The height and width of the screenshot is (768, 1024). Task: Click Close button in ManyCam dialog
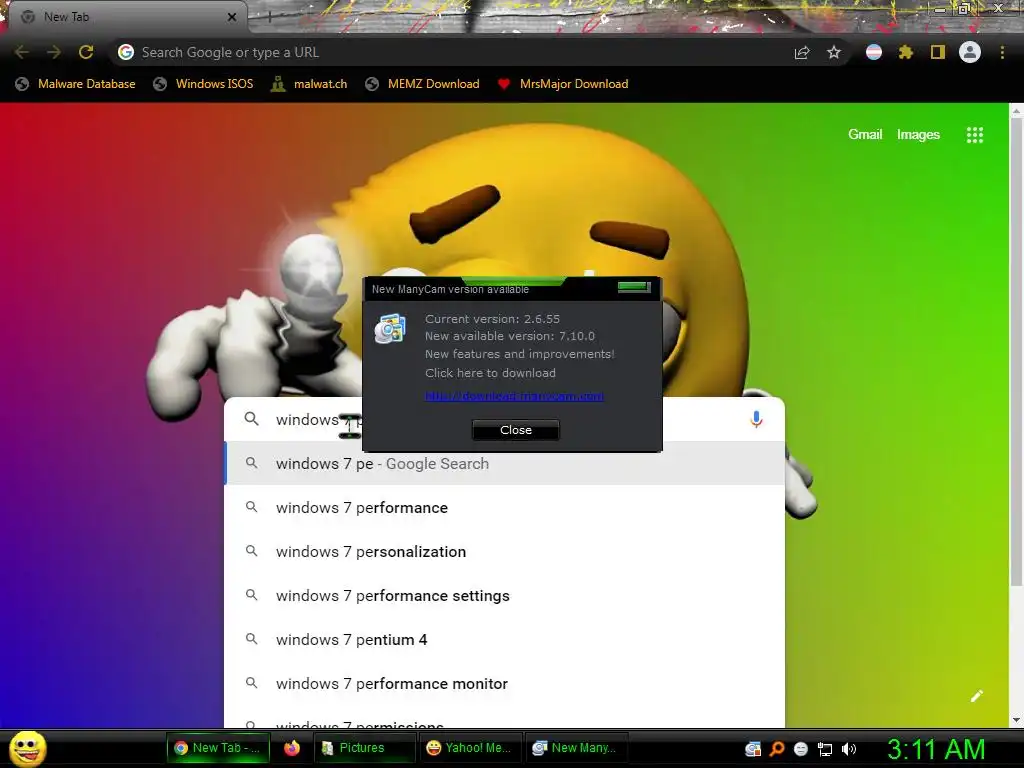pyautogui.click(x=516, y=430)
